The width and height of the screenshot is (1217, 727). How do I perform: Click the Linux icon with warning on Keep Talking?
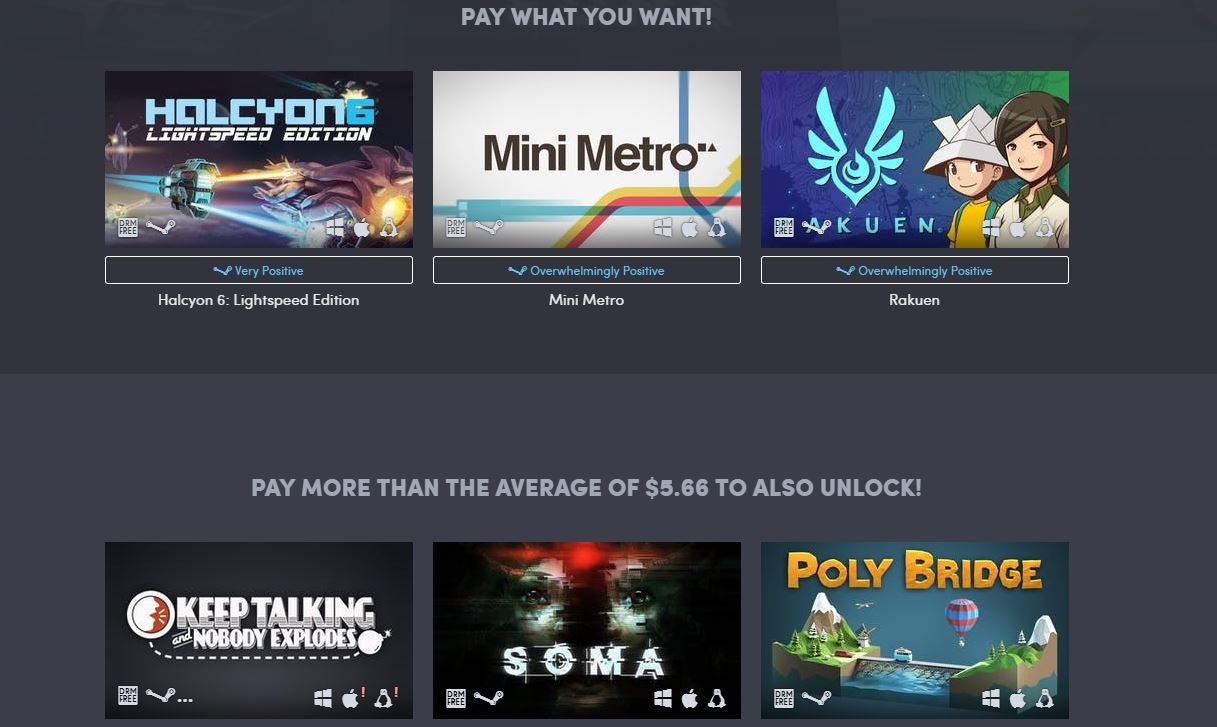(x=386, y=697)
